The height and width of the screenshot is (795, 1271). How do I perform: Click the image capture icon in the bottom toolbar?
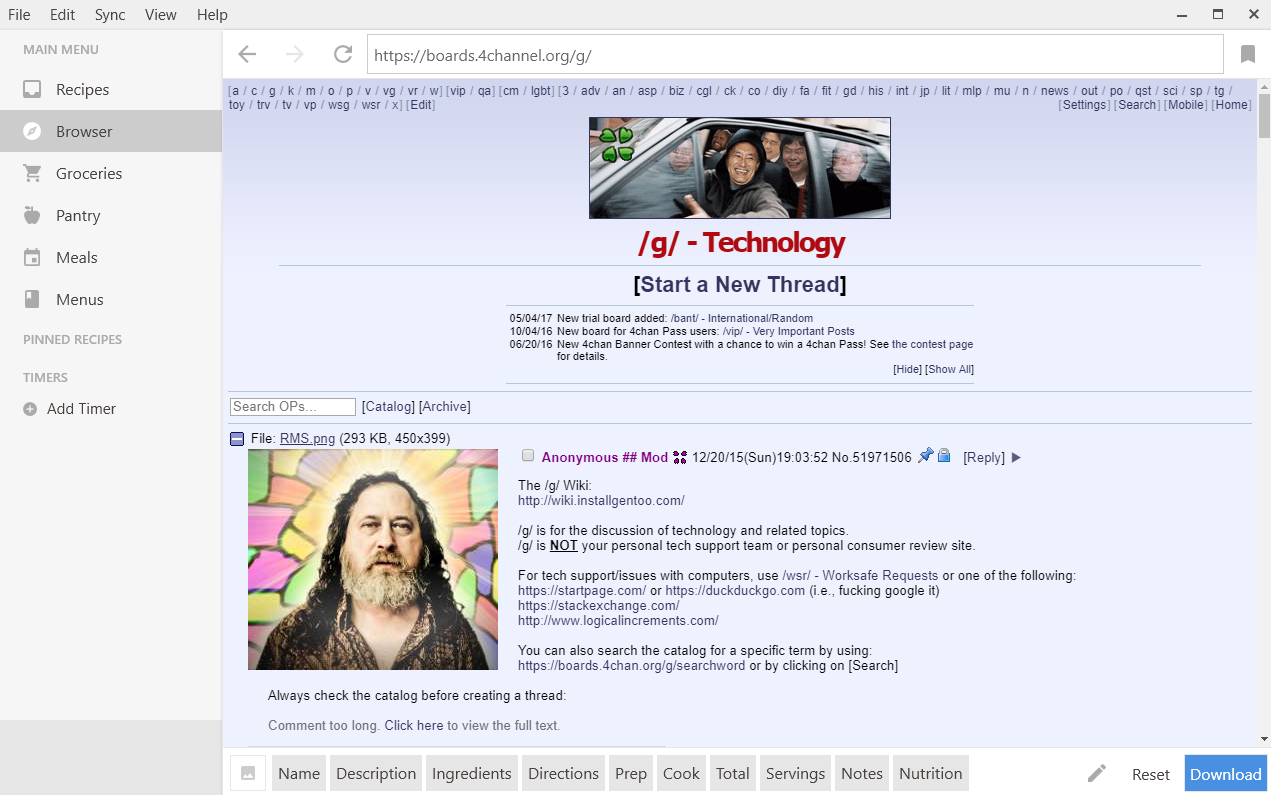pyautogui.click(x=248, y=773)
